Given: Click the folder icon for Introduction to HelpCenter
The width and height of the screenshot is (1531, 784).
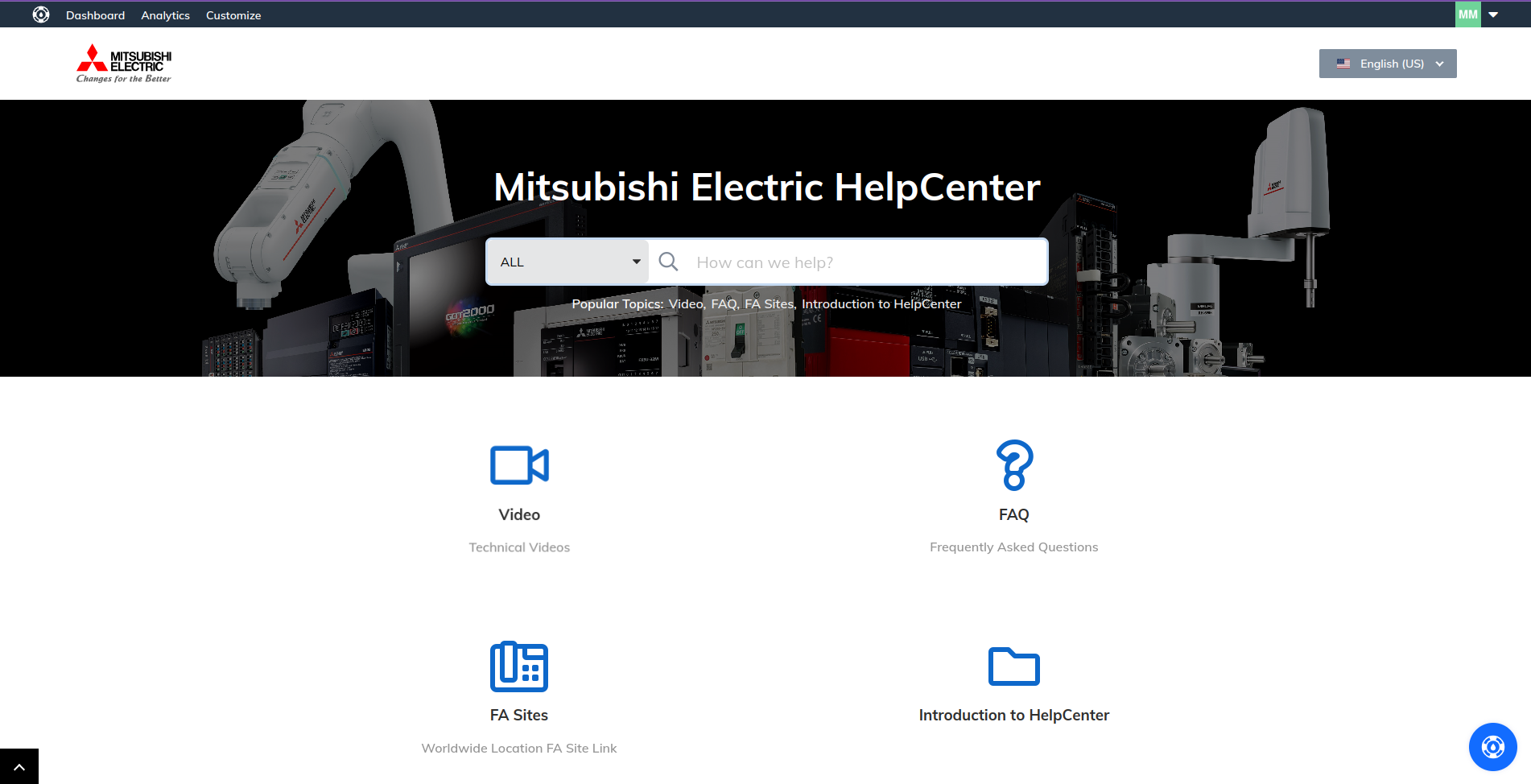Looking at the screenshot, I should [x=1014, y=666].
